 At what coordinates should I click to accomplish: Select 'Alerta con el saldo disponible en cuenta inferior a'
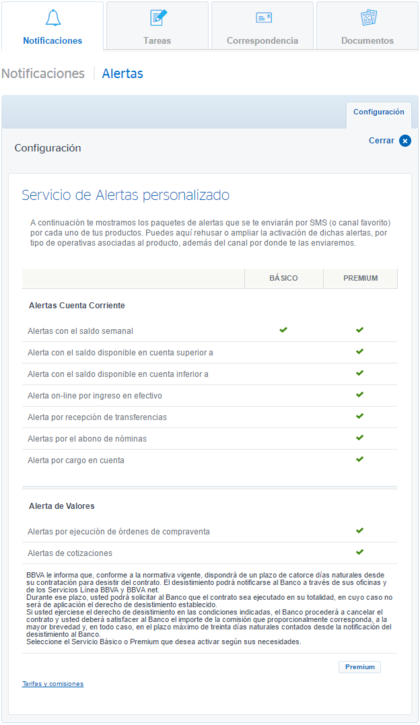point(118,374)
